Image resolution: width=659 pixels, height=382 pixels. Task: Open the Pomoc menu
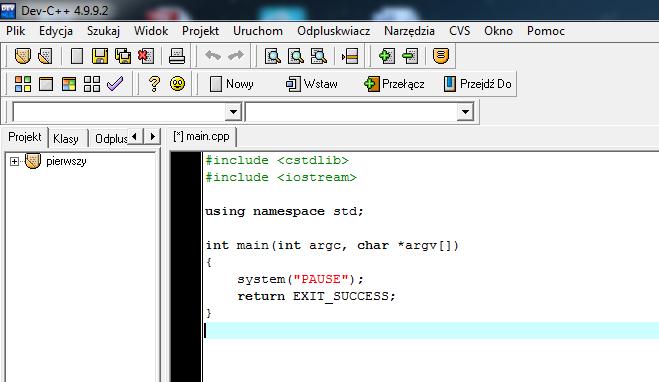pos(546,31)
